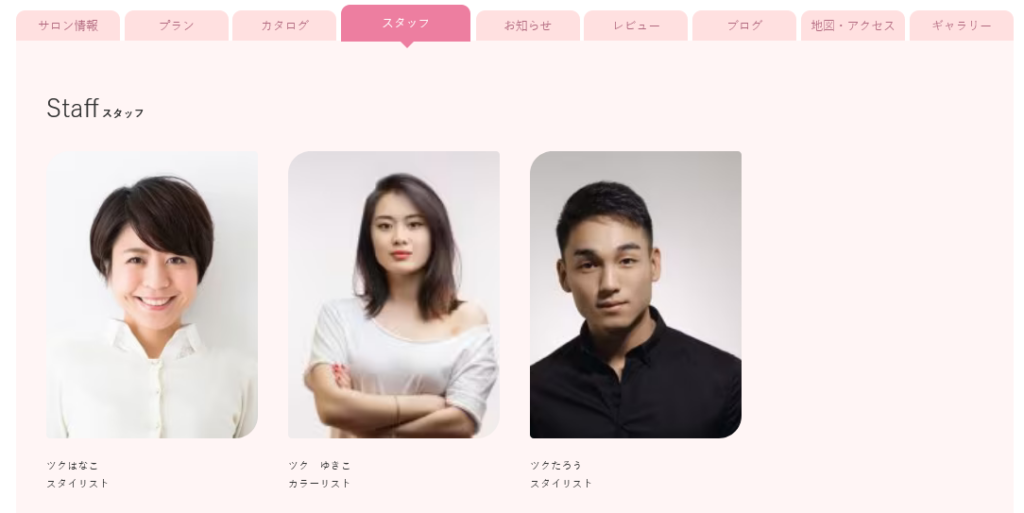Open the サロン情報 tab
Viewport: 1024px width, 513px height.
pyautogui.click(x=68, y=25)
